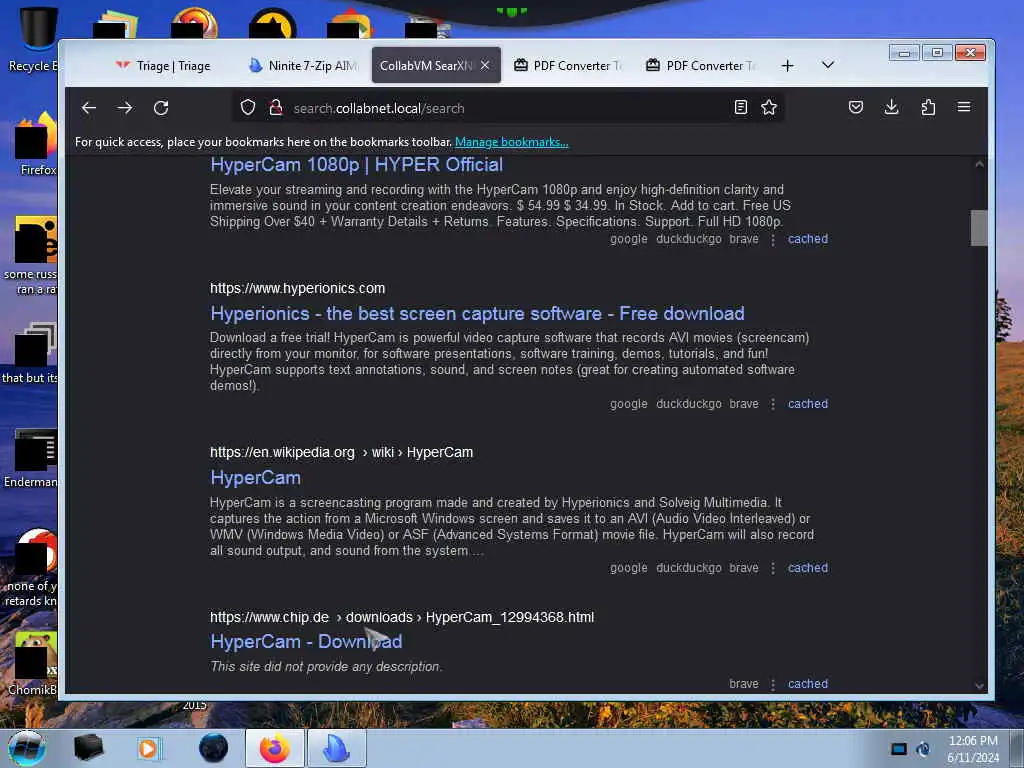
Task: Open cached link for Hyperionics result
Action: point(808,404)
